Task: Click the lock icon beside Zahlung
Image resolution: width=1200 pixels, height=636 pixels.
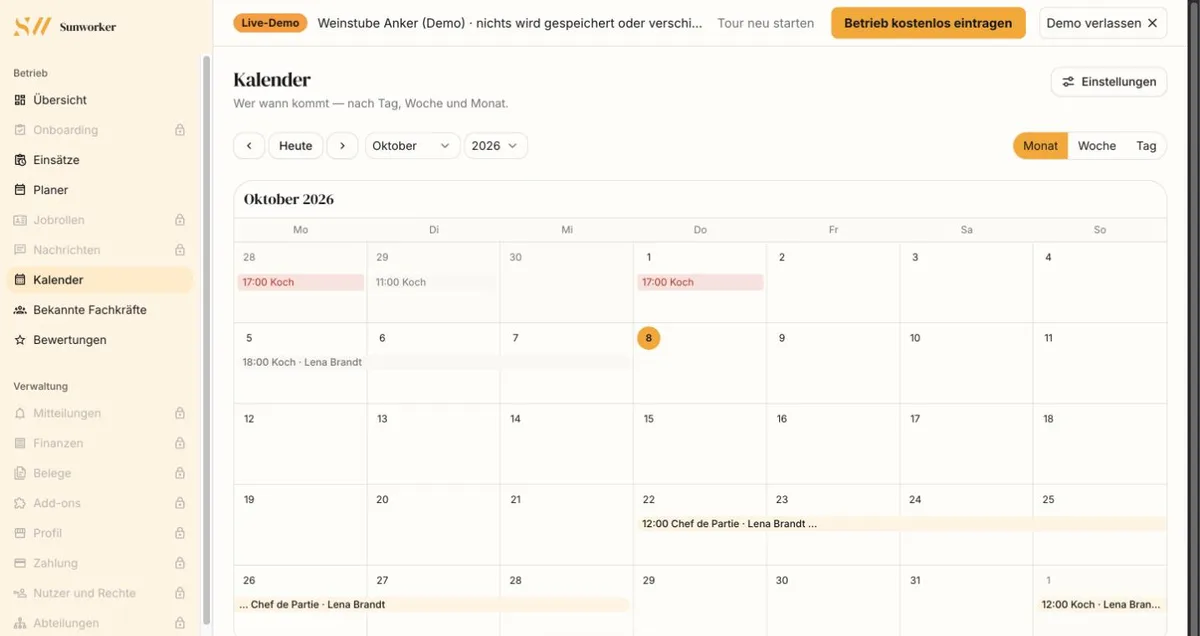Action: (x=180, y=563)
